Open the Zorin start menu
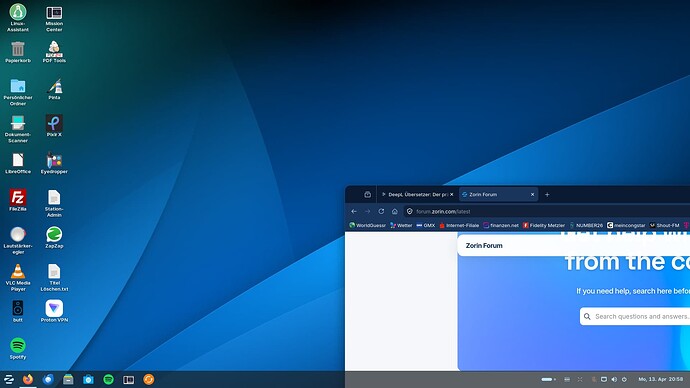Image resolution: width=690 pixels, height=388 pixels. 8,379
